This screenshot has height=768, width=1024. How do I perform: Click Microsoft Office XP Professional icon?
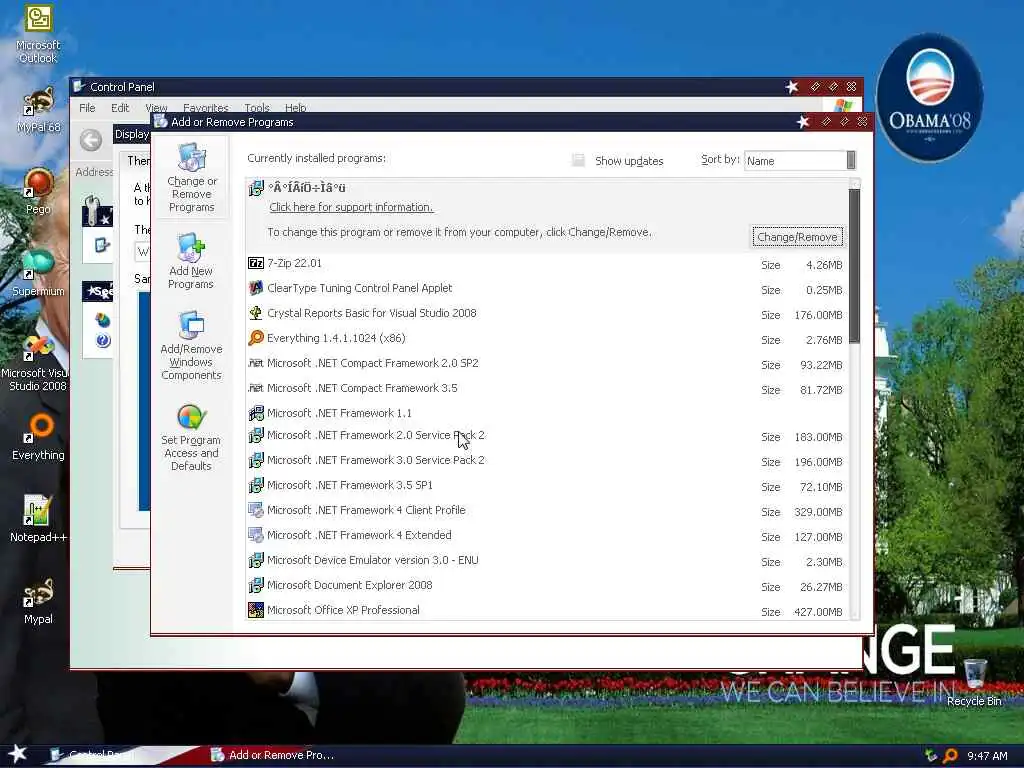coord(256,610)
